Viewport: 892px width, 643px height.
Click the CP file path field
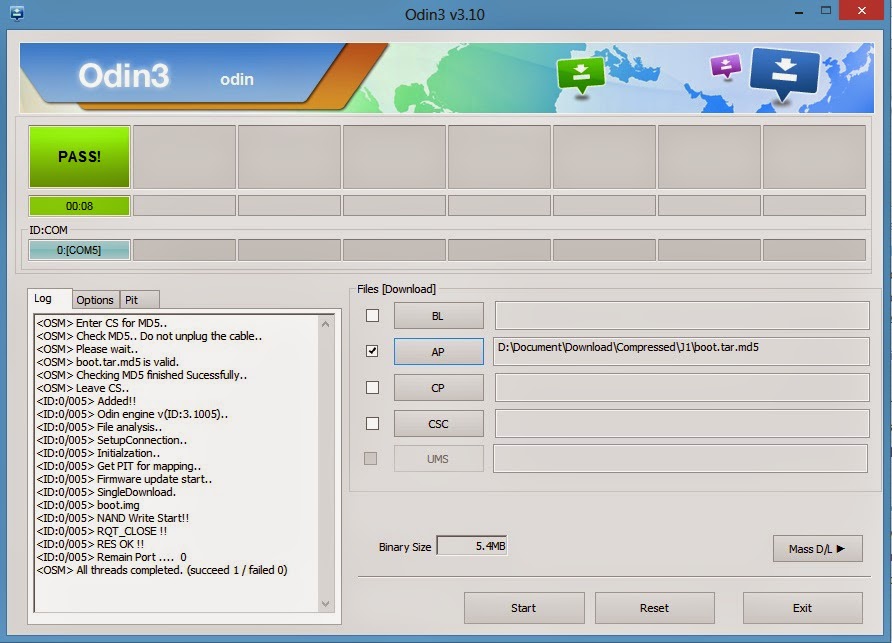point(682,388)
